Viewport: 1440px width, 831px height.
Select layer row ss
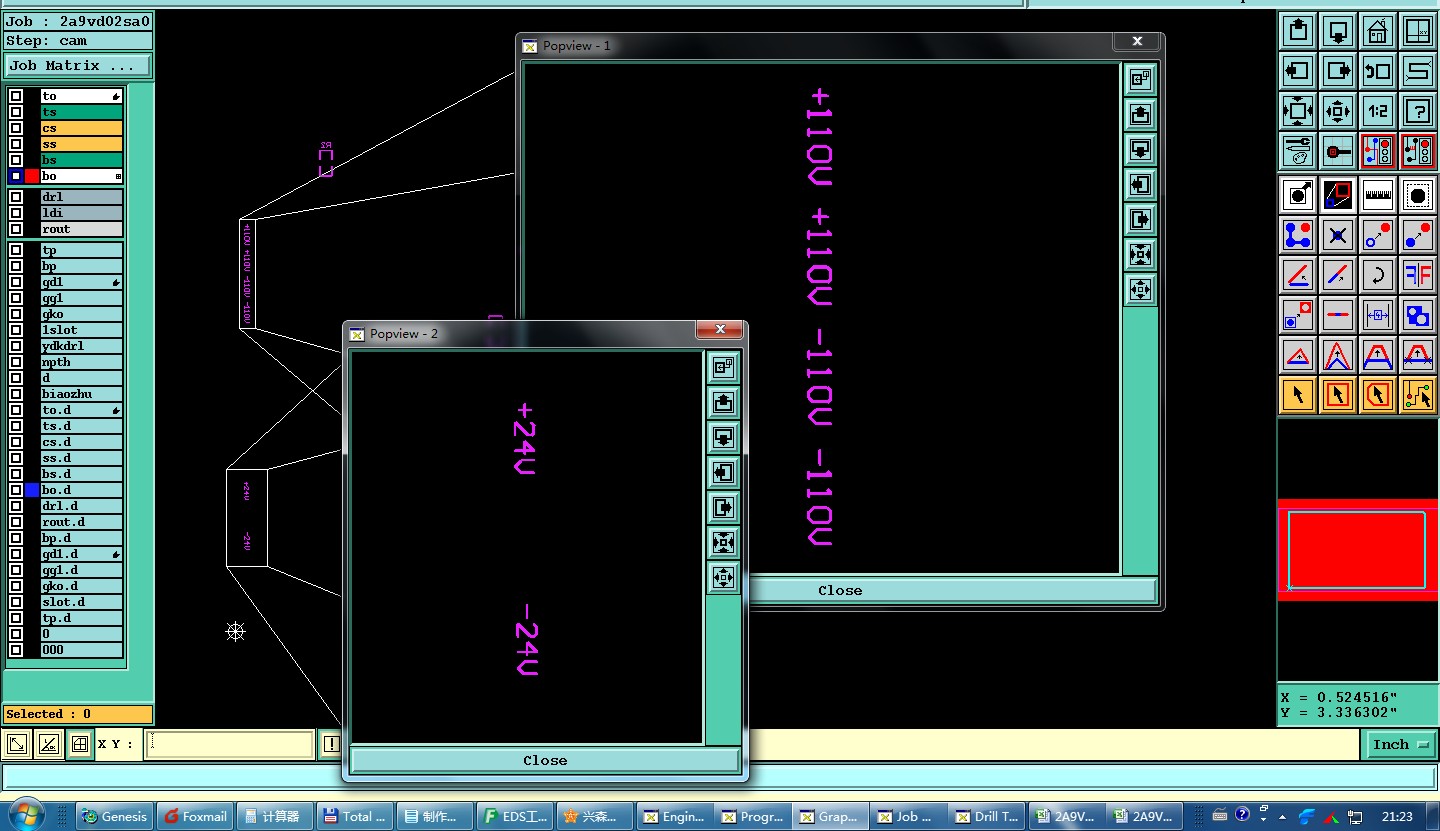tap(81, 145)
